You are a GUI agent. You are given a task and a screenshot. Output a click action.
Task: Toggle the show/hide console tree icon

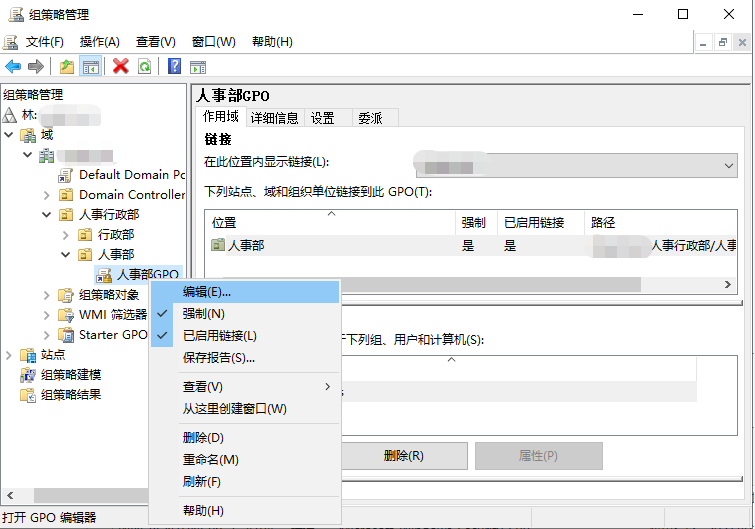pos(91,66)
